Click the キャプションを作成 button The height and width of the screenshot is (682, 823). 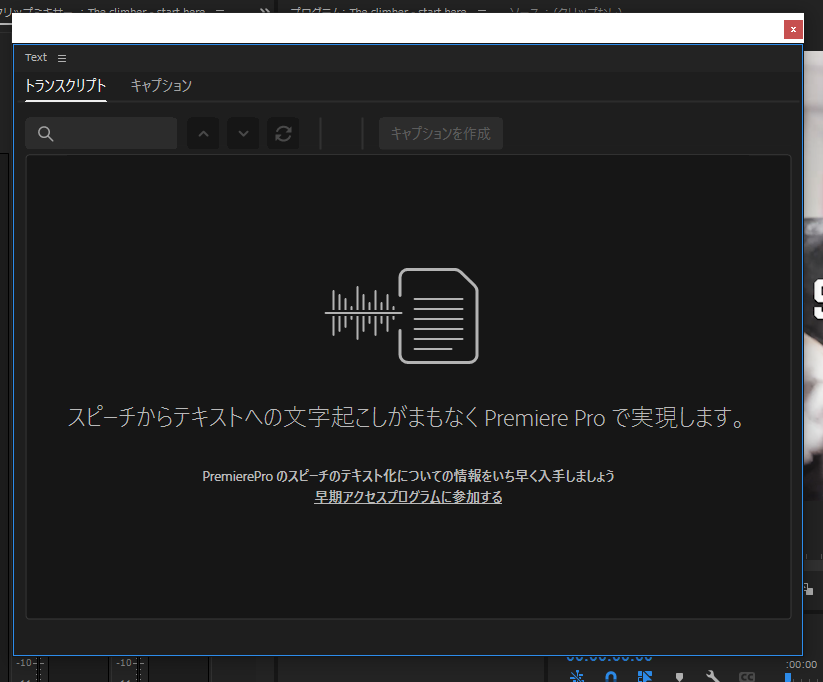[440, 133]
